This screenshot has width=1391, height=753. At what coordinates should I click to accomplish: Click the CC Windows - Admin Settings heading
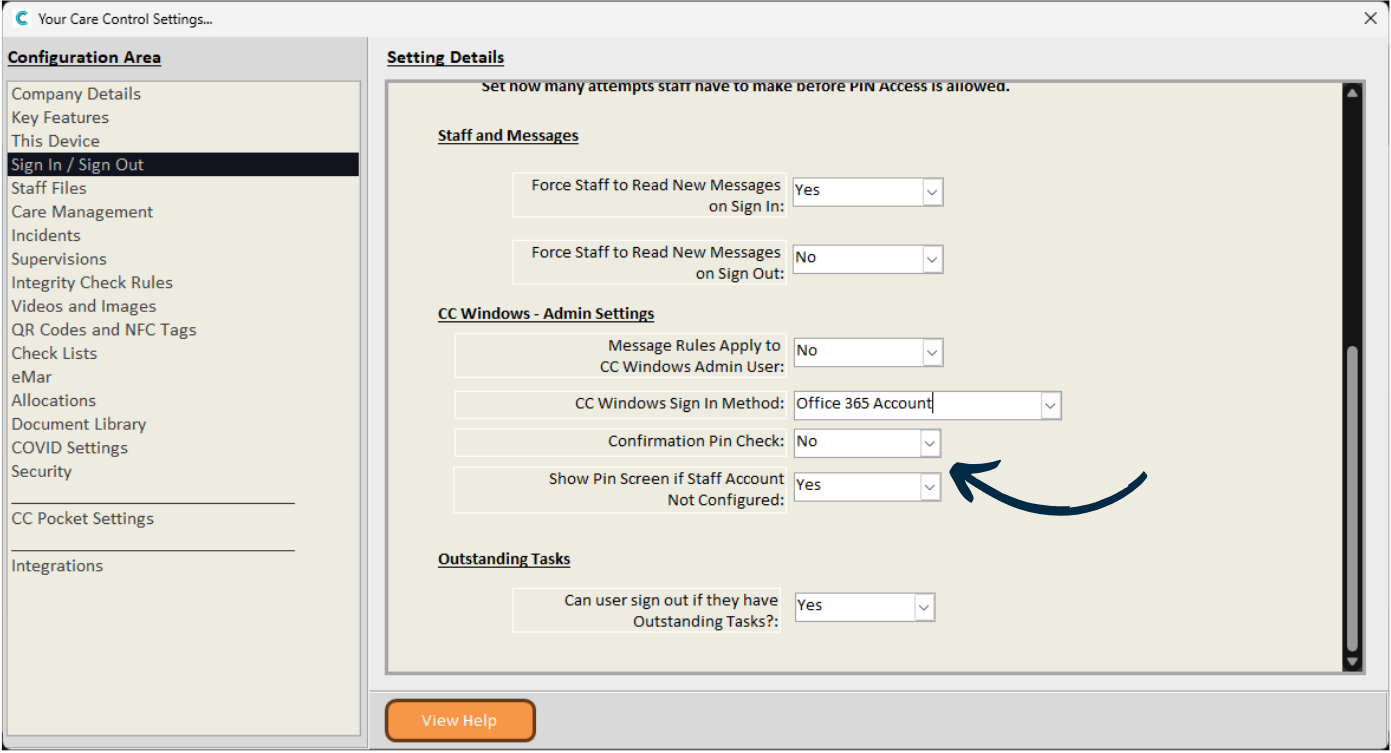546,314
